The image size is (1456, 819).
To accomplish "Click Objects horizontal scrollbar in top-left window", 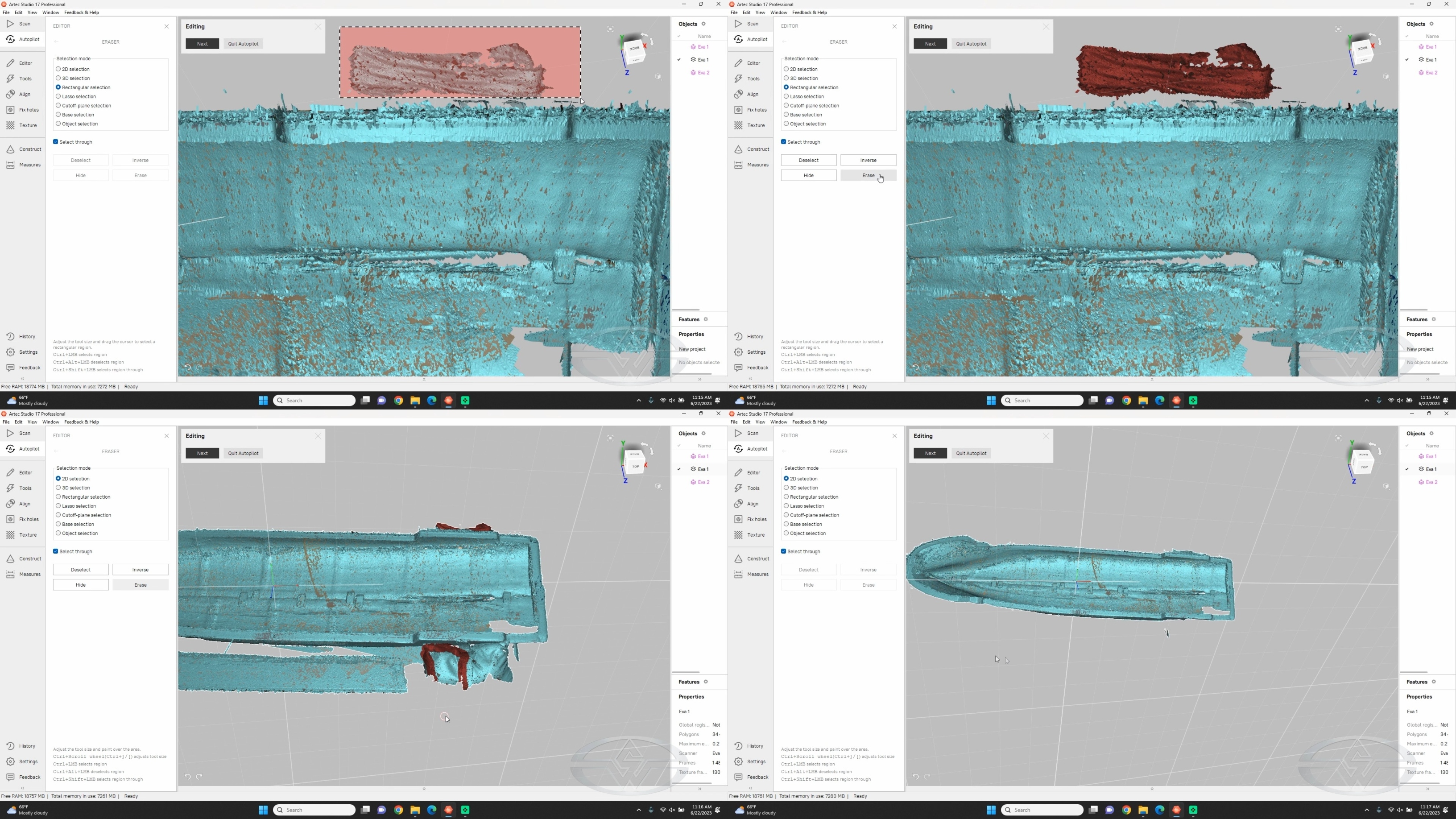I will [x=686, y=310].
